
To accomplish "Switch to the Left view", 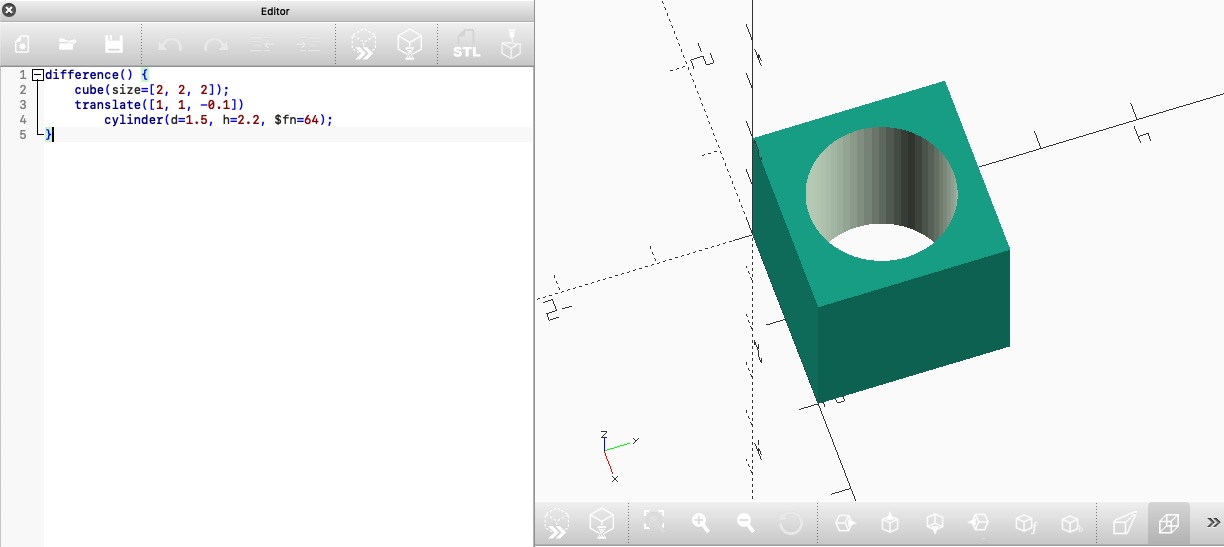I will click(979, 523).
